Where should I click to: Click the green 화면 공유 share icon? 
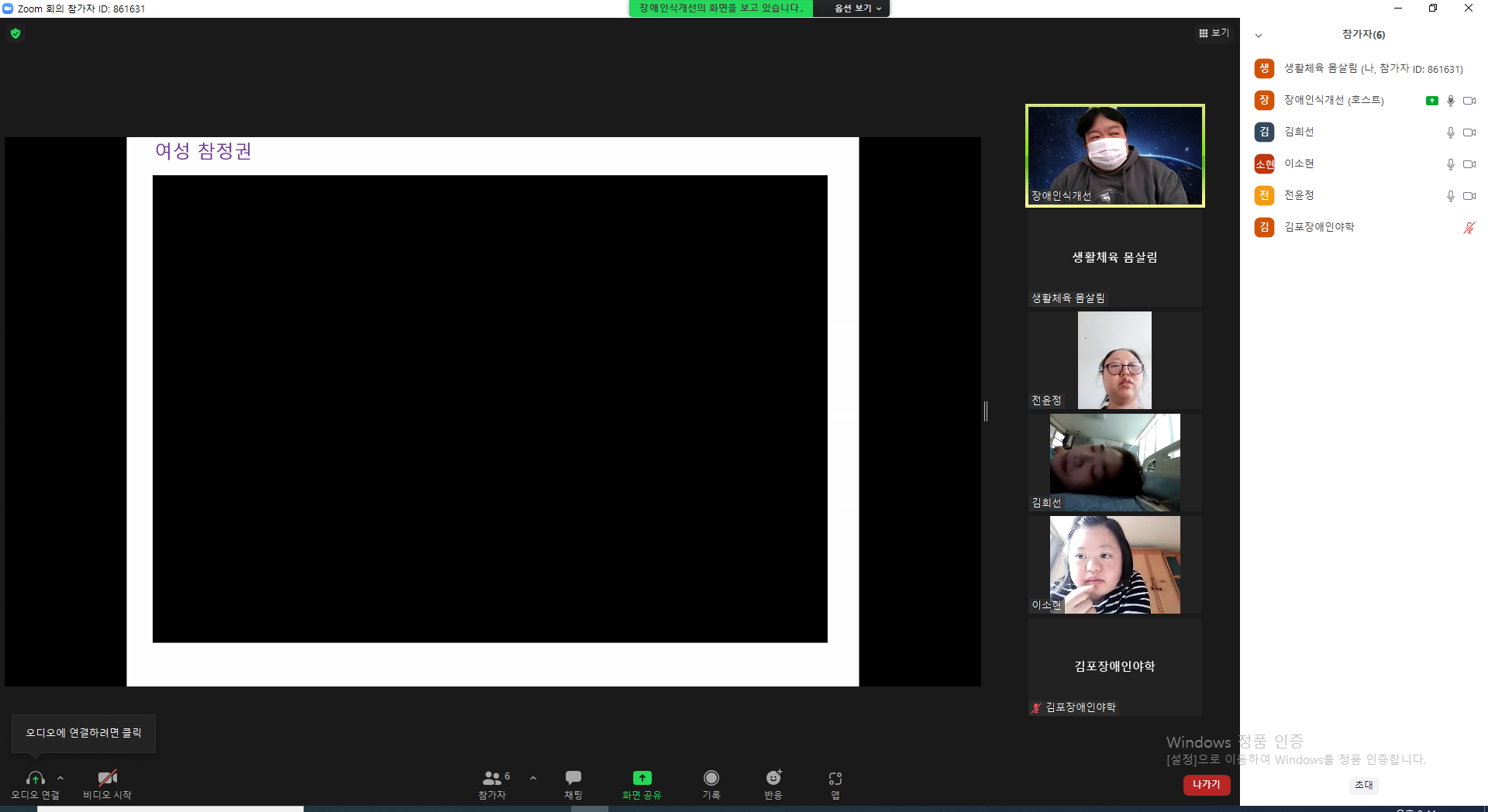coord(642,778)
